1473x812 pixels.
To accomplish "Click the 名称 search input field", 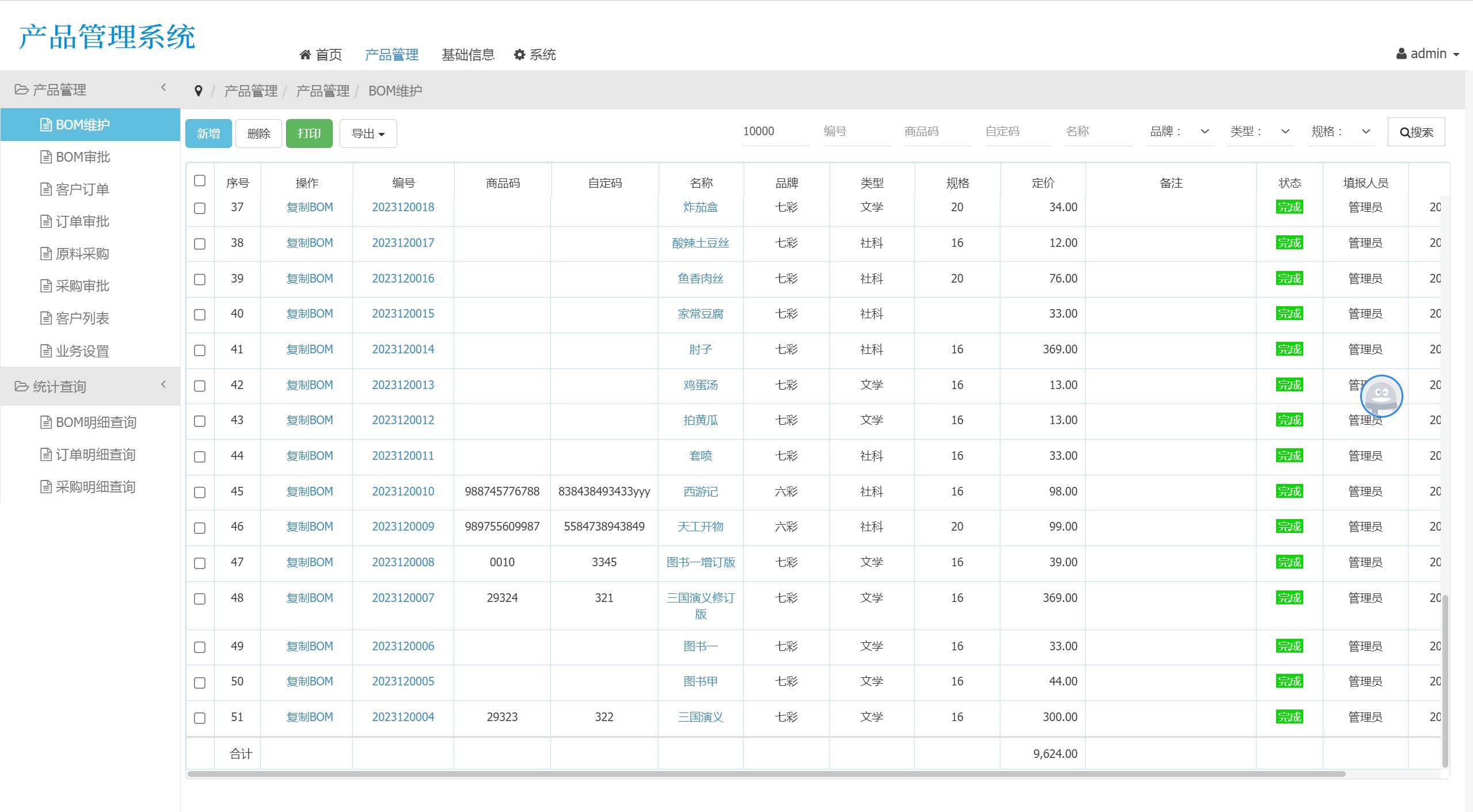I will 1098,132.
